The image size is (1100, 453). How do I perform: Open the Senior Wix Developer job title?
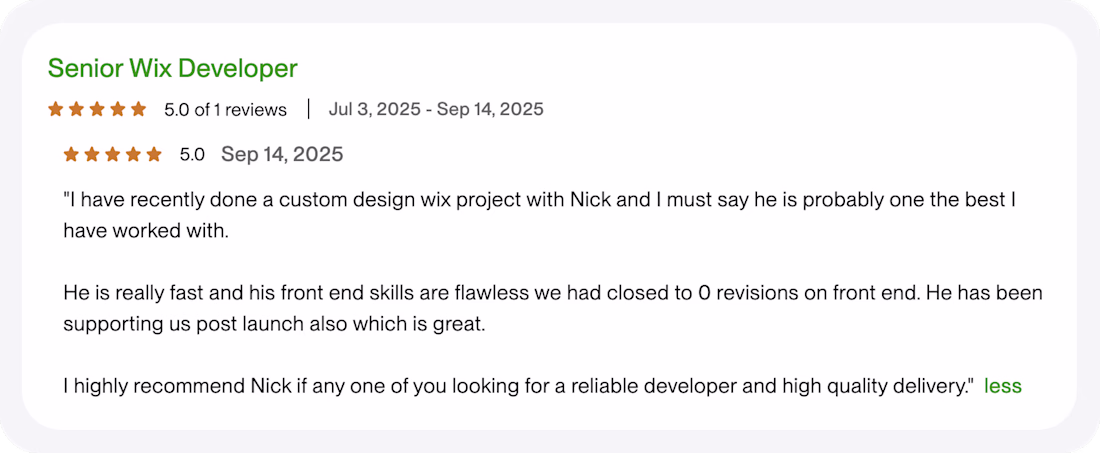[172, 68]
